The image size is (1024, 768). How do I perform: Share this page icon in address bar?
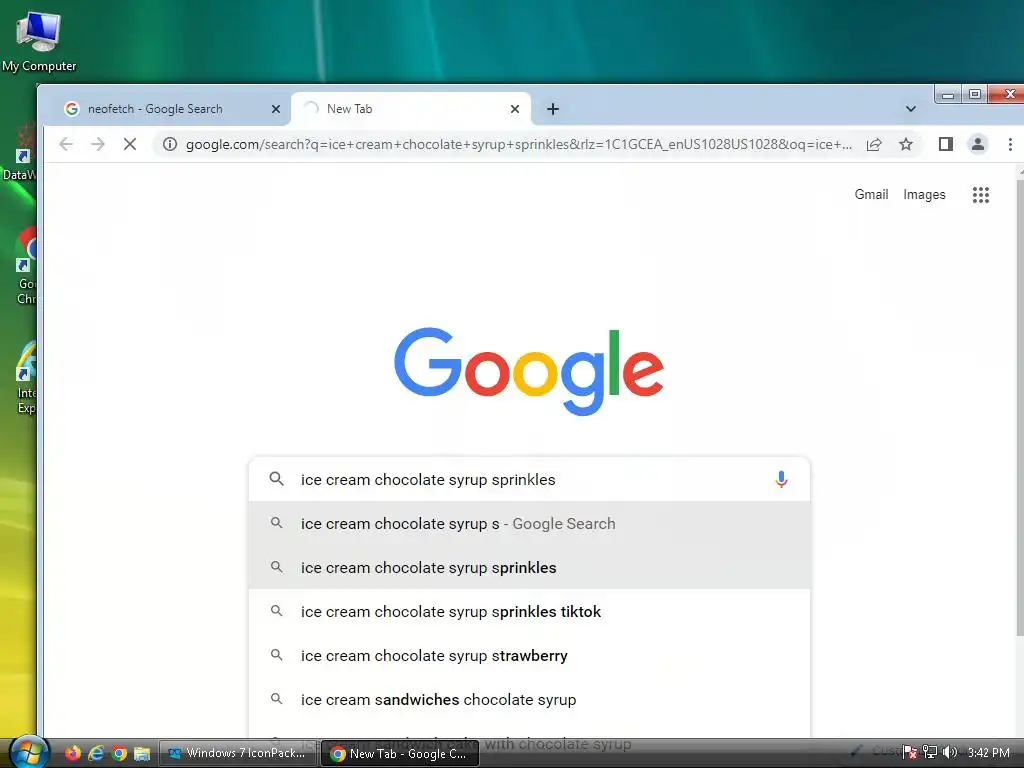point(874,144)
